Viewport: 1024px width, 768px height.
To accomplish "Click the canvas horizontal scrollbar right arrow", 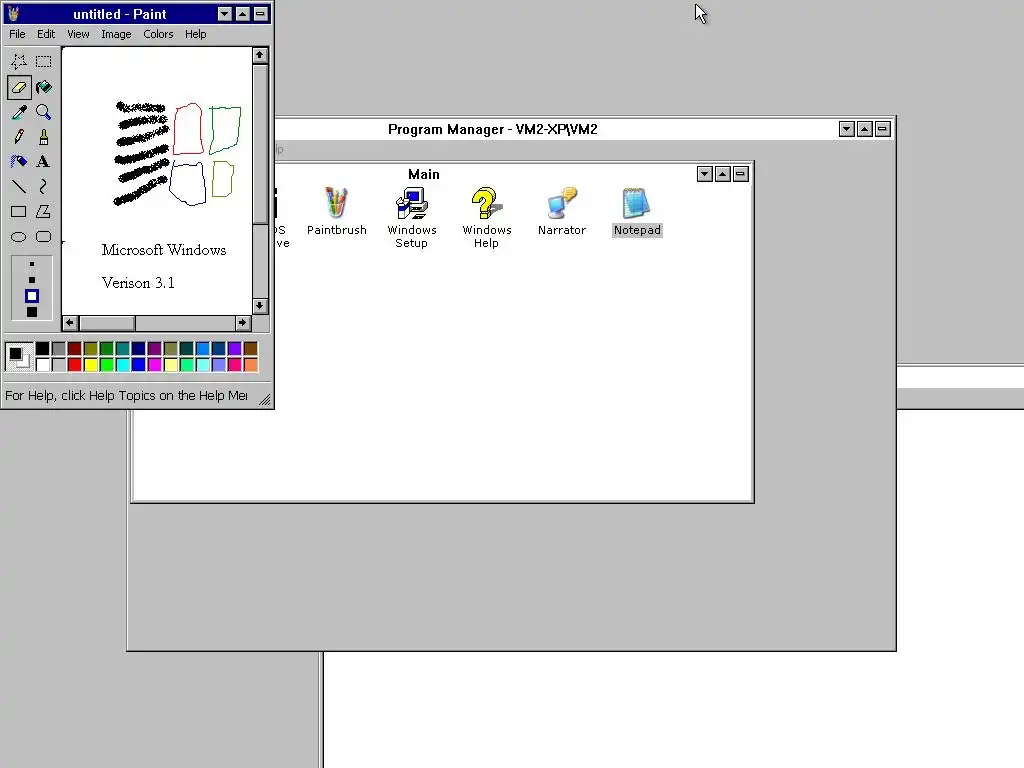I will point(242,323).
